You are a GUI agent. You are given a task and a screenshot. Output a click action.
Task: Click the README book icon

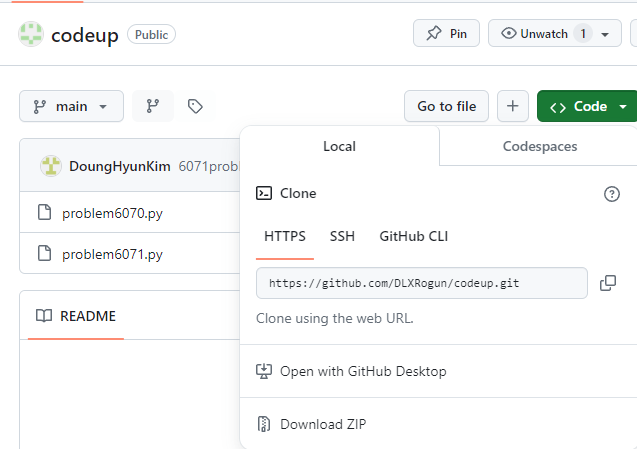(44, 316)
